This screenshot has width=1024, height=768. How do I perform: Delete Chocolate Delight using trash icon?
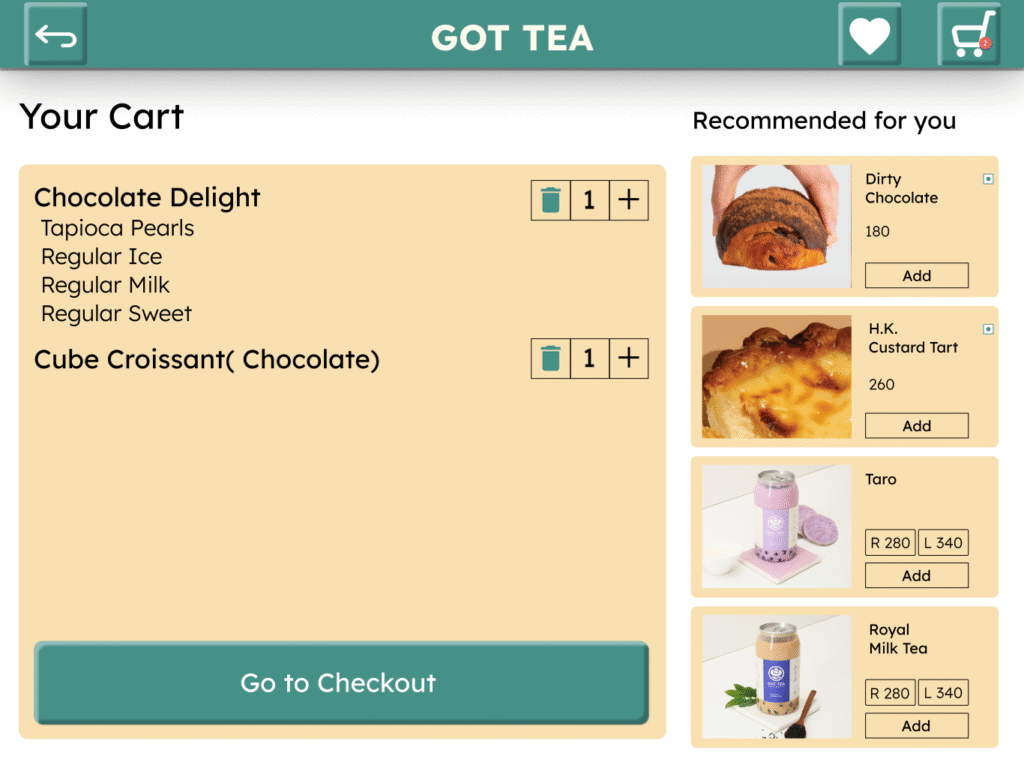(x=550, y=200)
